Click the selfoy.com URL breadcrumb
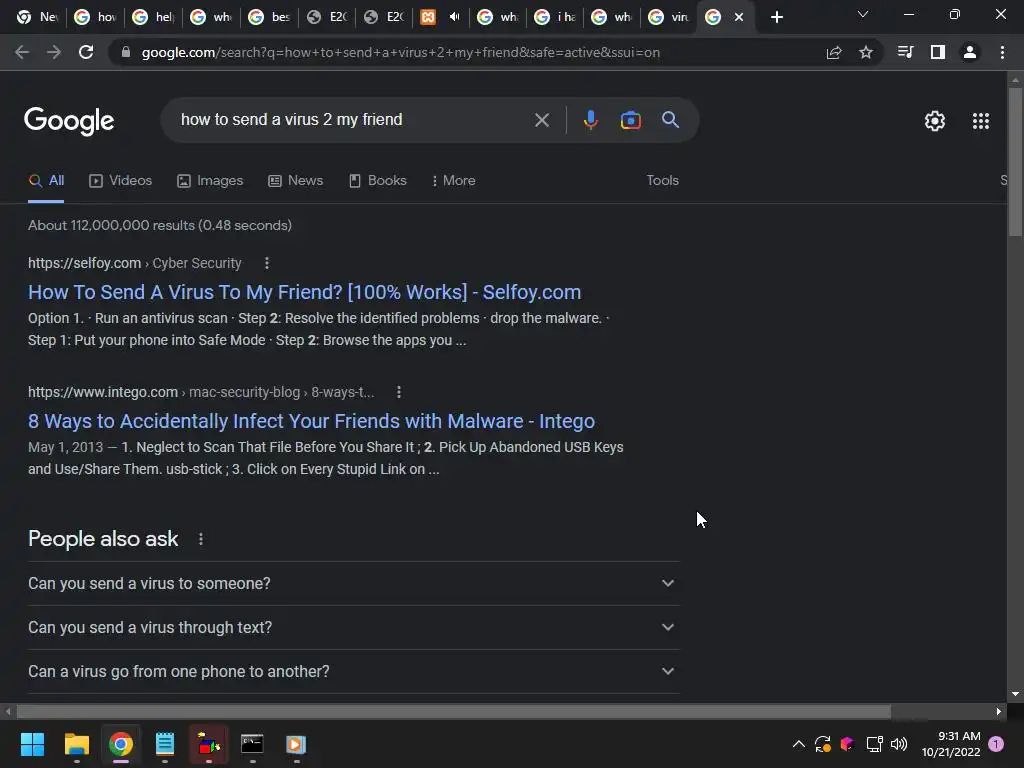This screenshot has height=768, width=1024. (135, 263)
